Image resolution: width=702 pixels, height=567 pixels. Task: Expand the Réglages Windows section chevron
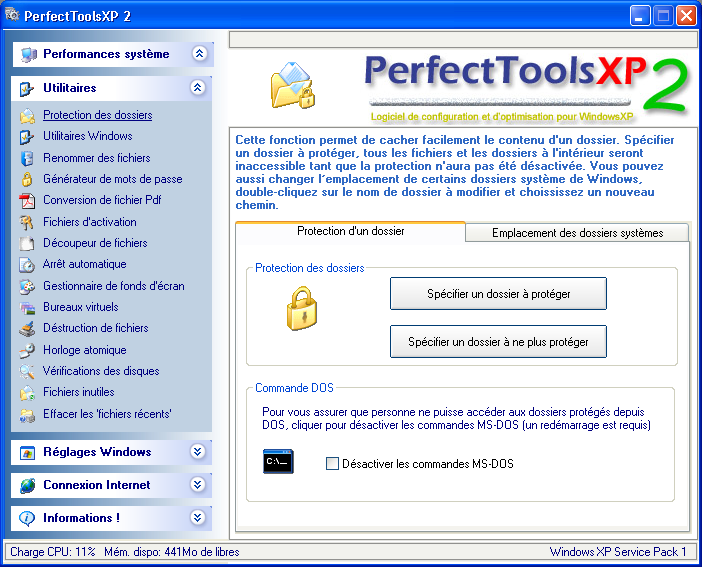[x=197, y=451]
